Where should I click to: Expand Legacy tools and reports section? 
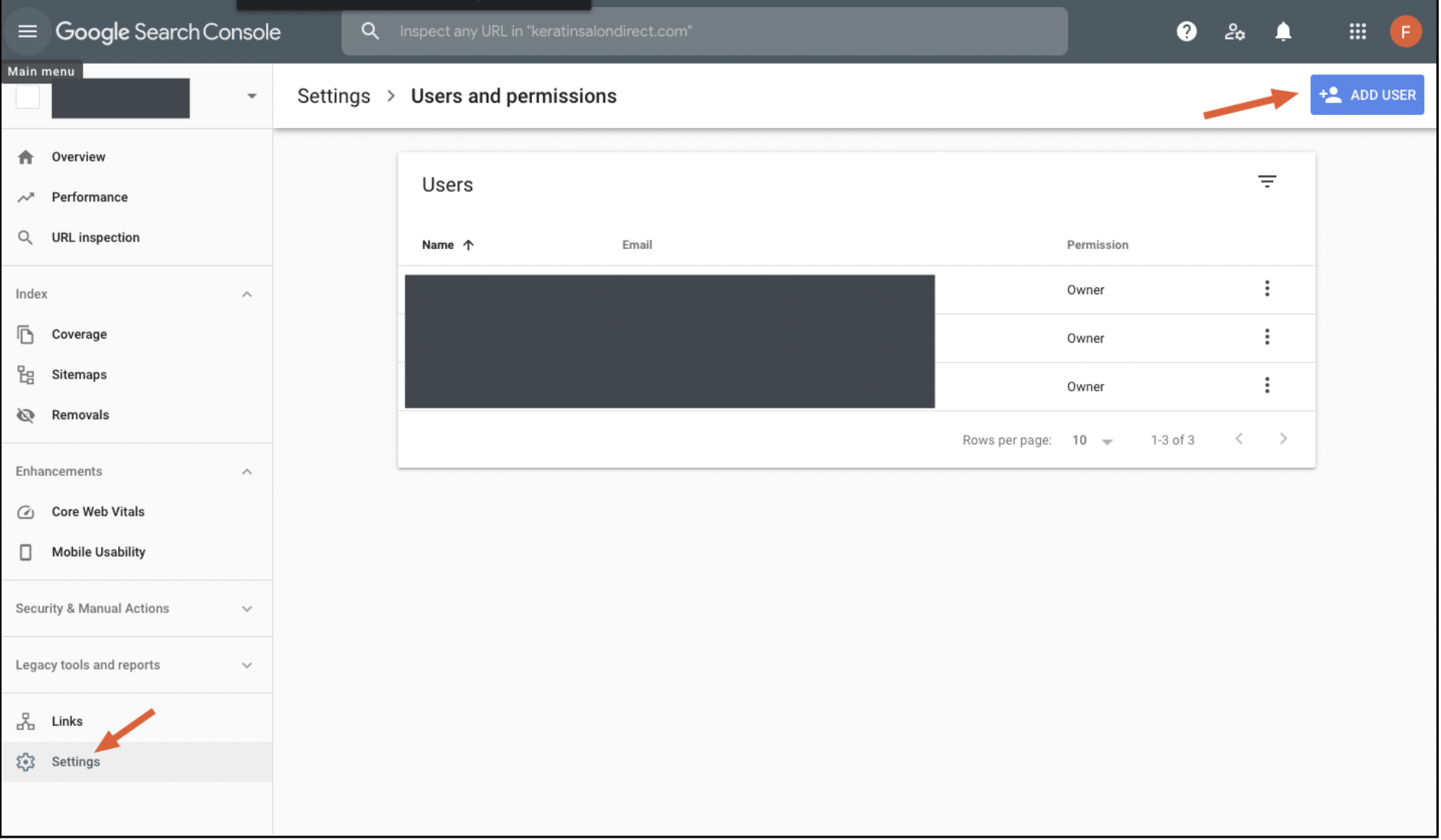tap(247, 665)
